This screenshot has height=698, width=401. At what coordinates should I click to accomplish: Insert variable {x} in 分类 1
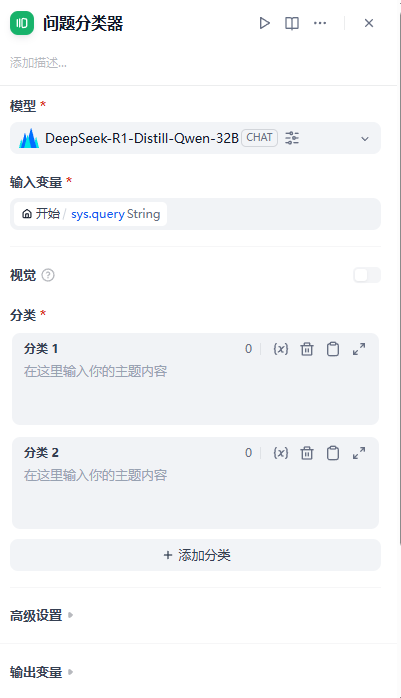[x=280, y=349]
